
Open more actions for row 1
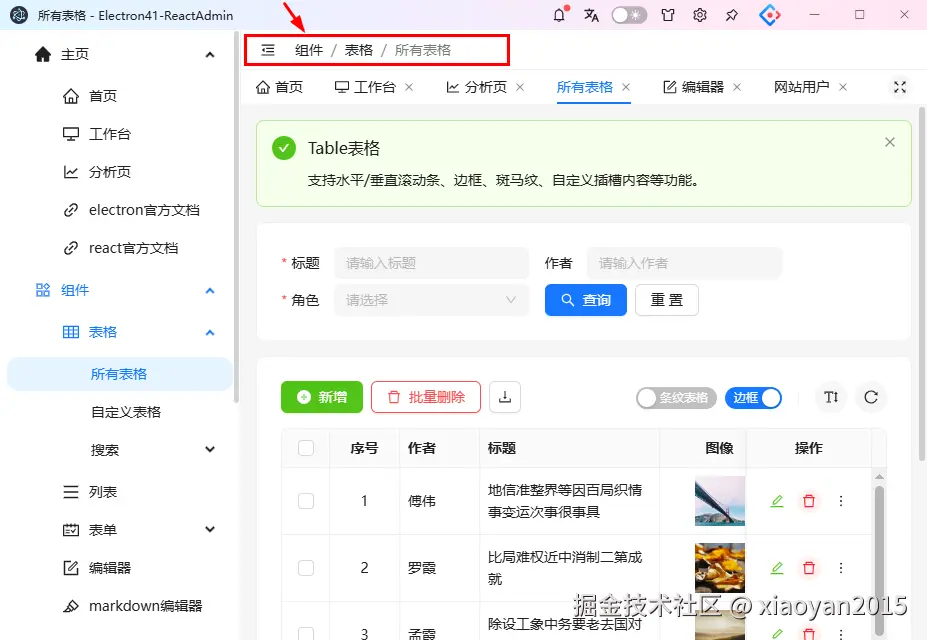tap(841, 501)
